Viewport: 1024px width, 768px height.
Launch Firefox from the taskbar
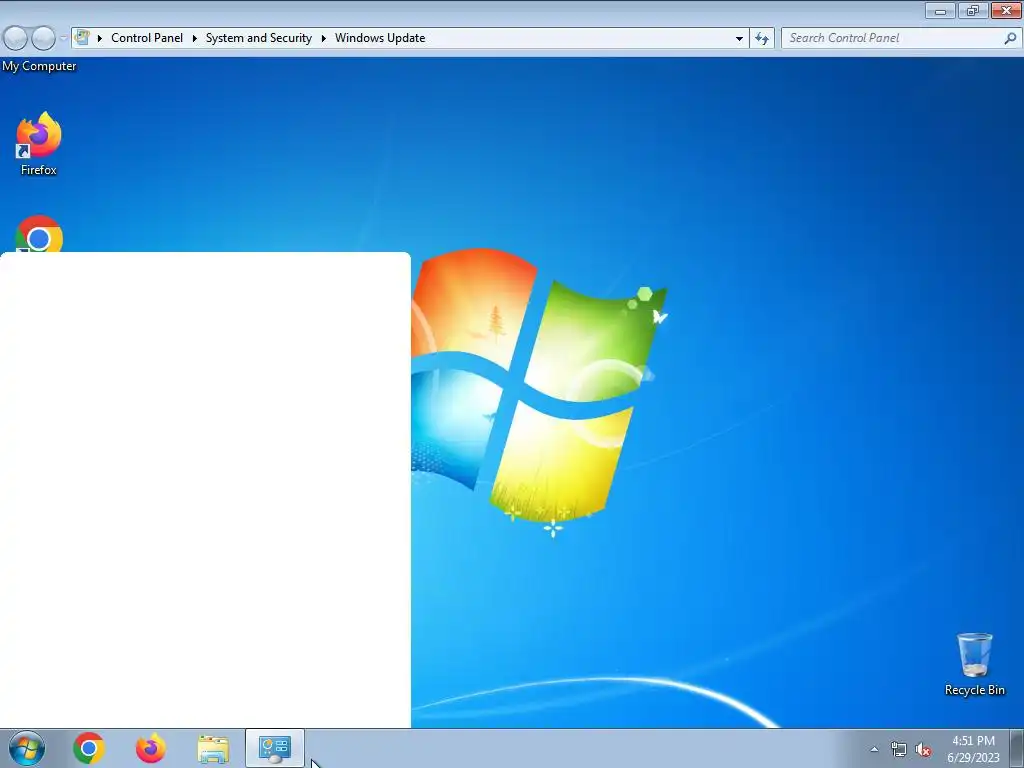150,748
